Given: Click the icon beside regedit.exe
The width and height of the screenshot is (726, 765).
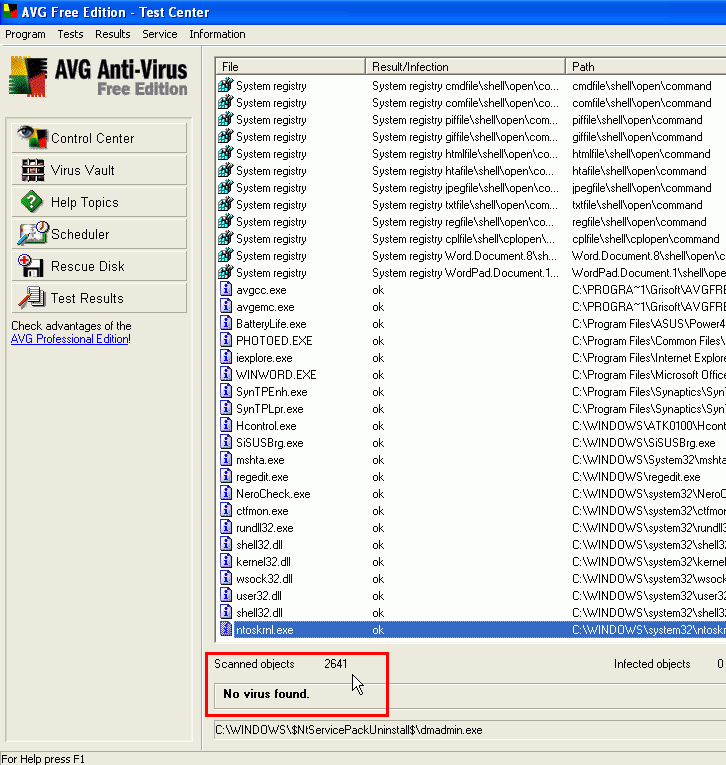Looking at the screenshot, I should [x=225, y=476].
